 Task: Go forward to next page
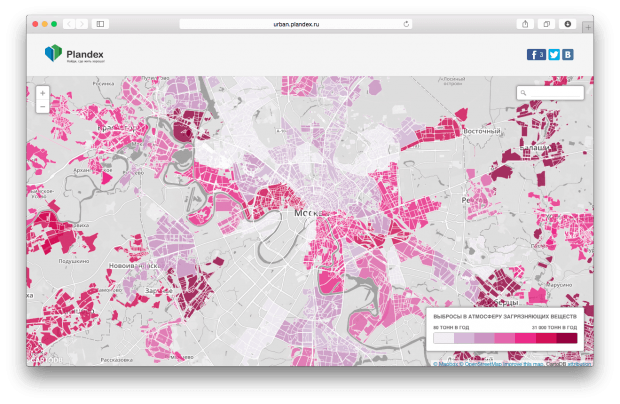pyautogui.click(x=81, y=23)
